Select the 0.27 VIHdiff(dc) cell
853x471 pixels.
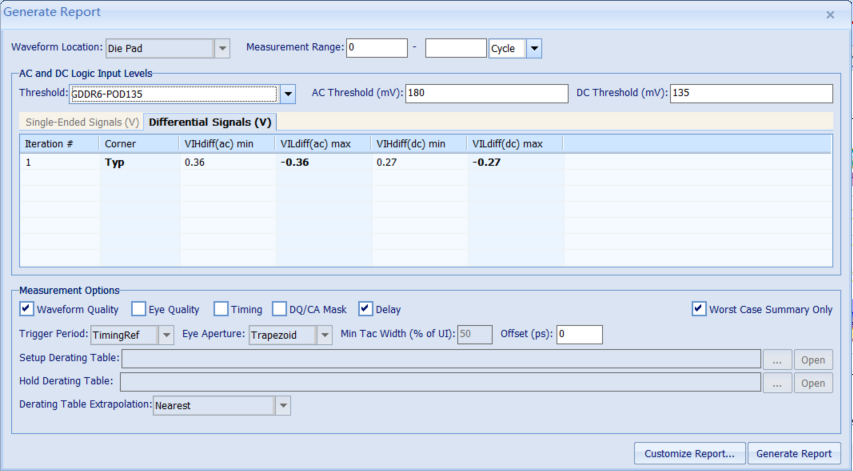coord(419,162)
